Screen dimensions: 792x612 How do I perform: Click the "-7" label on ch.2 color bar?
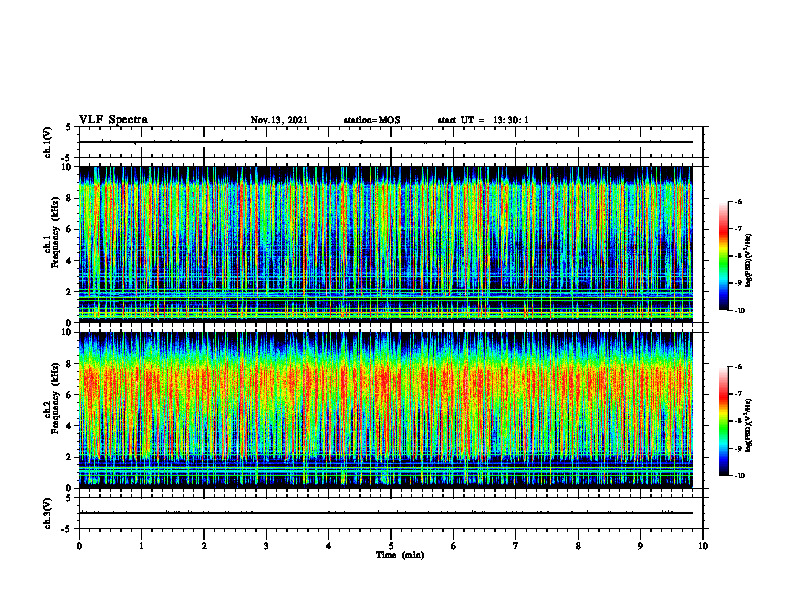pos(738,394)
